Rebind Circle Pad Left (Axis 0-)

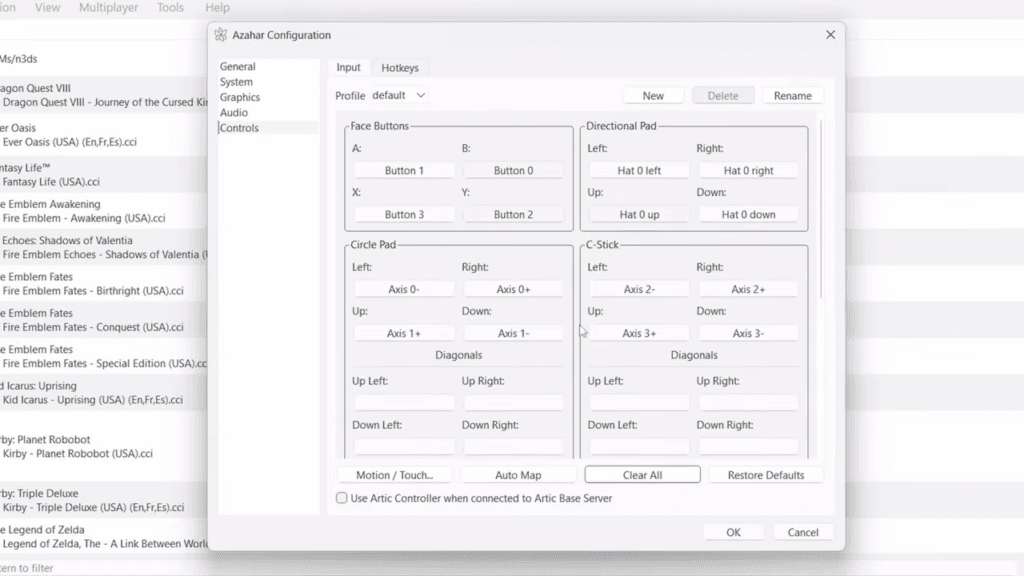404,289
